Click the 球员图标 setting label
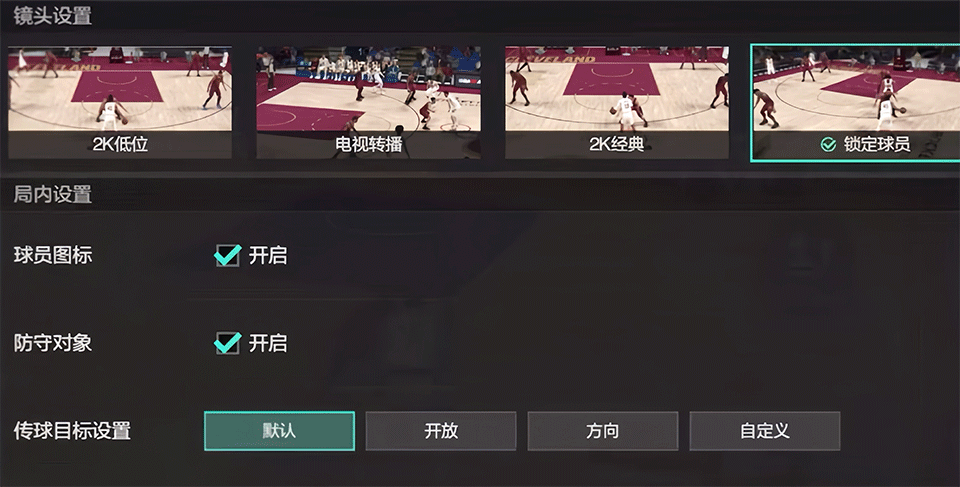 pyautogui.click(x=53, y=255)
